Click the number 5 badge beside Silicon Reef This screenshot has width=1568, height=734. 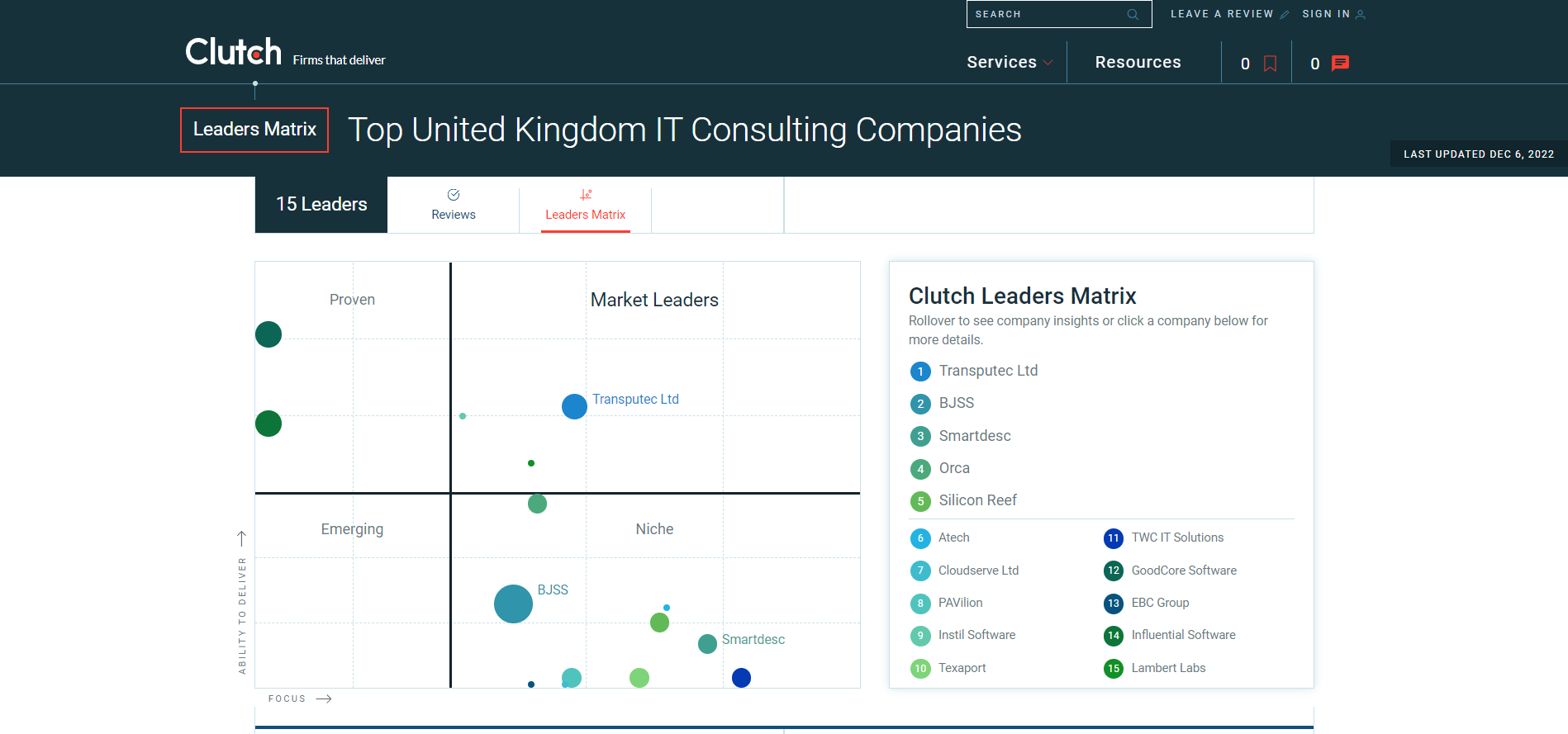click(920, 501)
